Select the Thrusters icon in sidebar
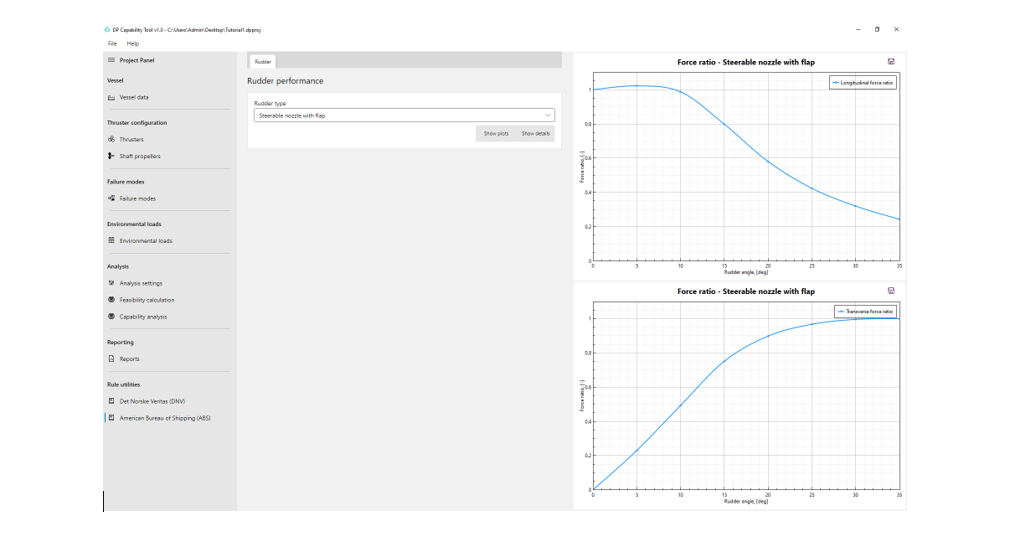This screenshot has height=557, width=1009. [x=111, y=139]
